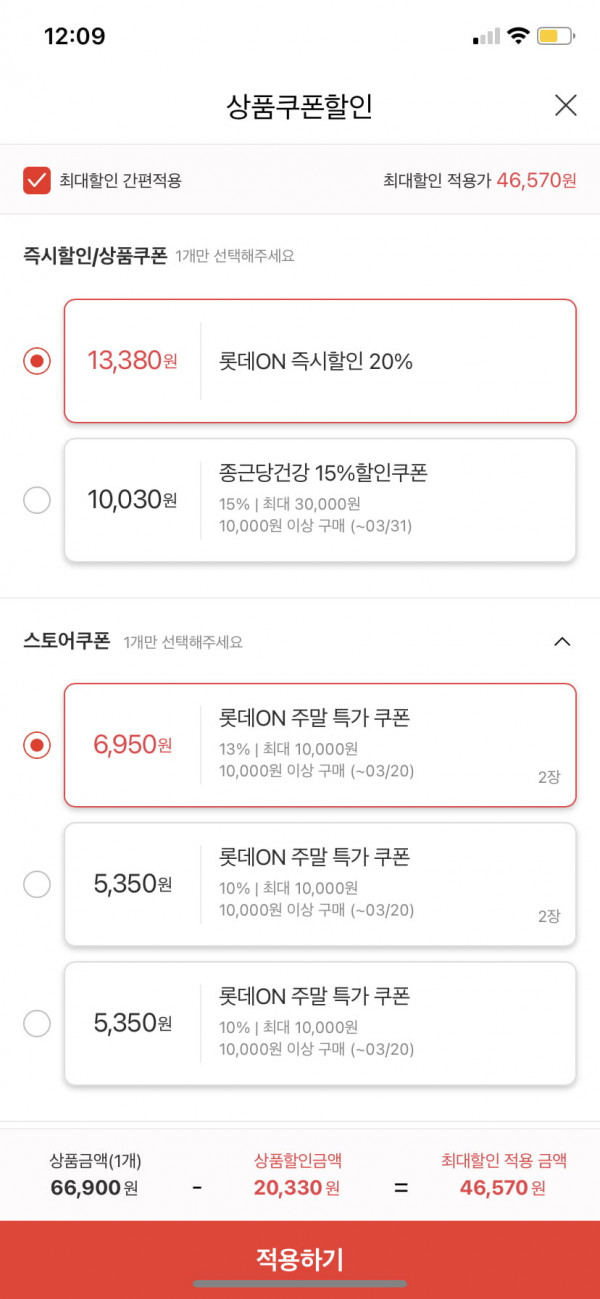Tap the 13% 롯데ON 주말 특가 쿠폰 title

click(x=315, y=718)
